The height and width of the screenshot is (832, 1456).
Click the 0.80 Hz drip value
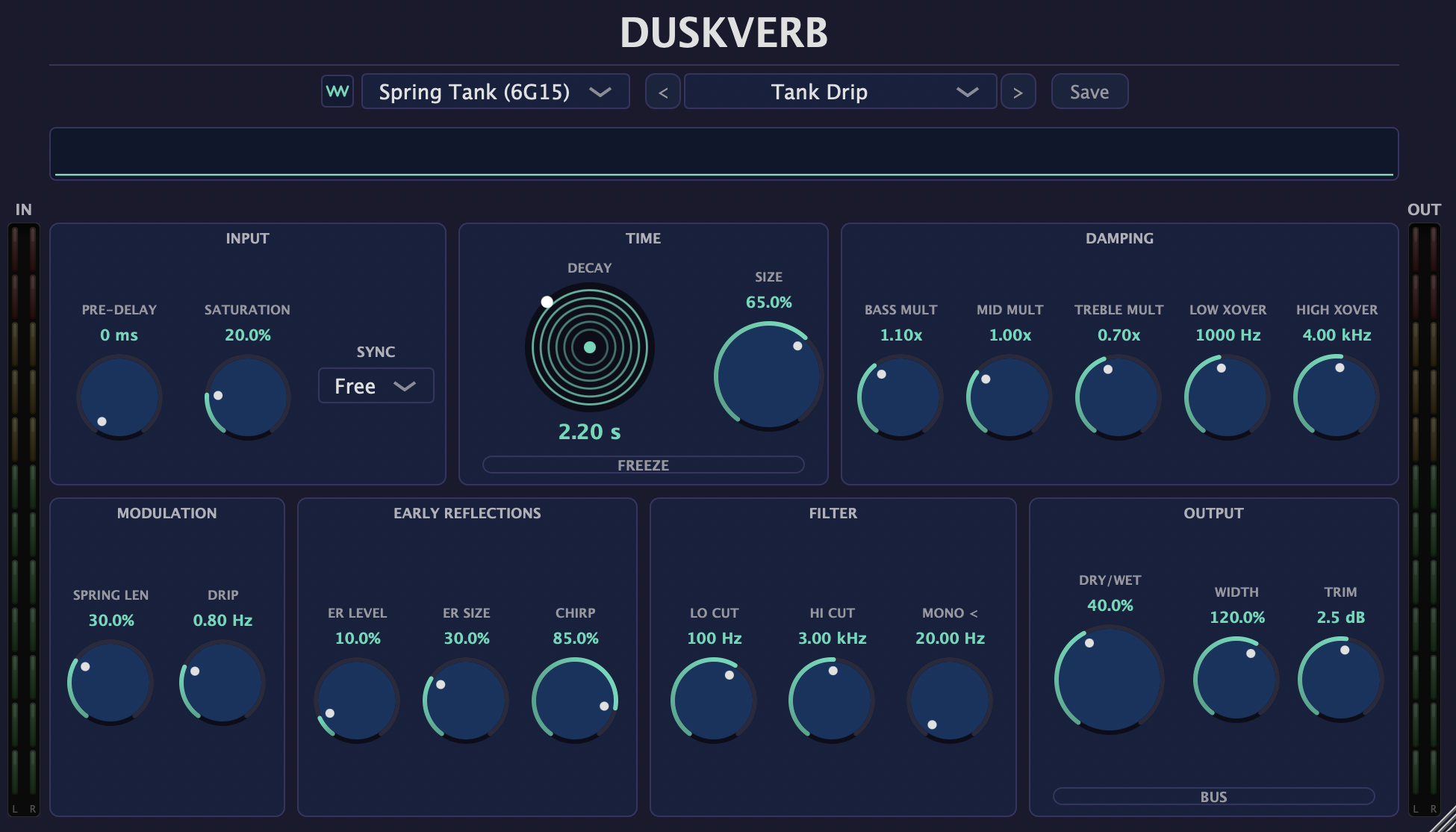[x=223, y=620]
